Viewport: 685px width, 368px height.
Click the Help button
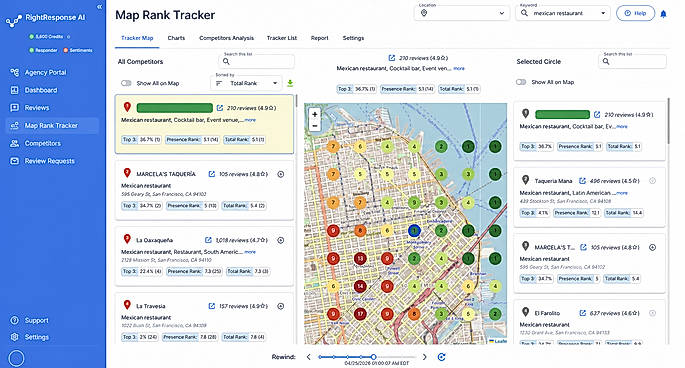click(x=635, y=13)
